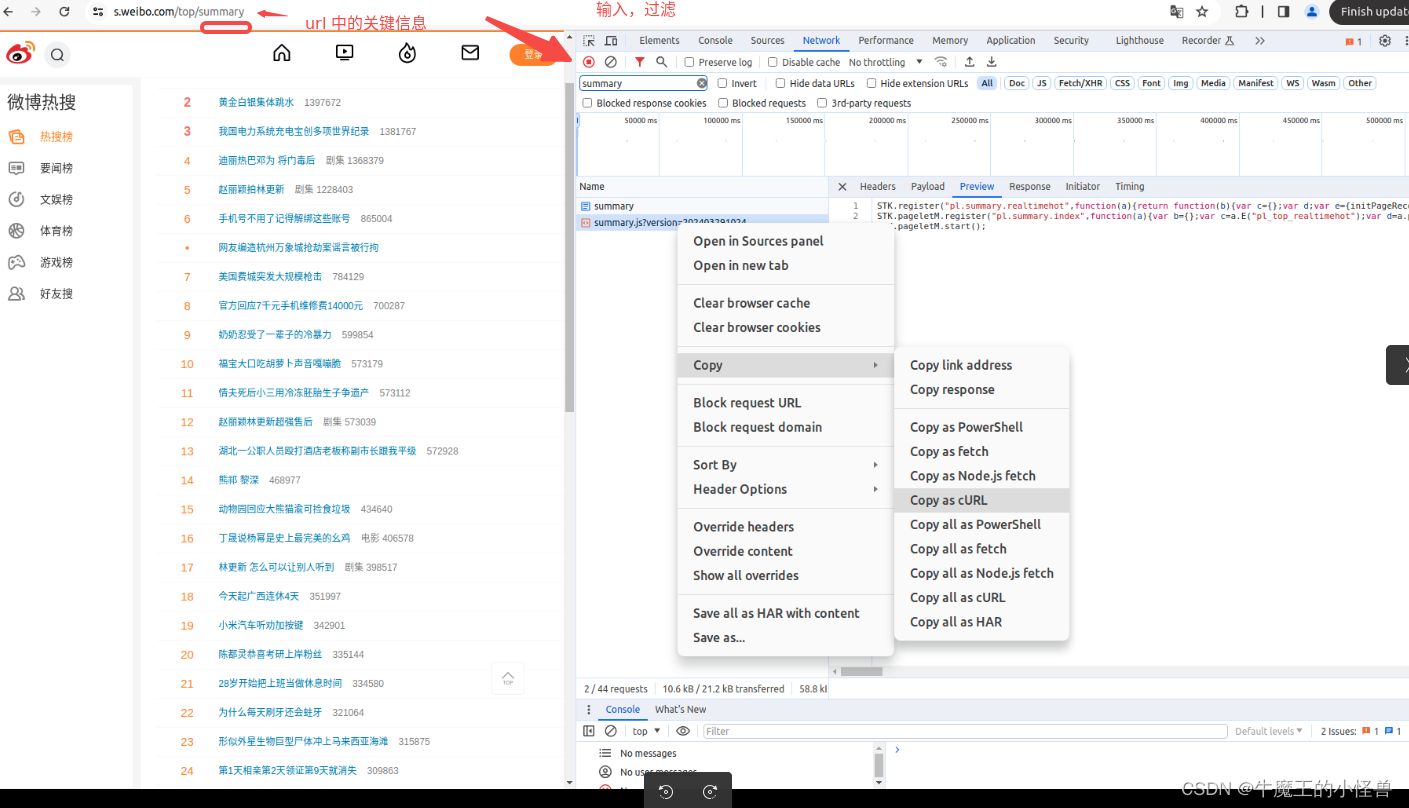The width and height of the screenshot is (1409, 808).
Task: Clear the summary filter text
Action: [702, 84]
